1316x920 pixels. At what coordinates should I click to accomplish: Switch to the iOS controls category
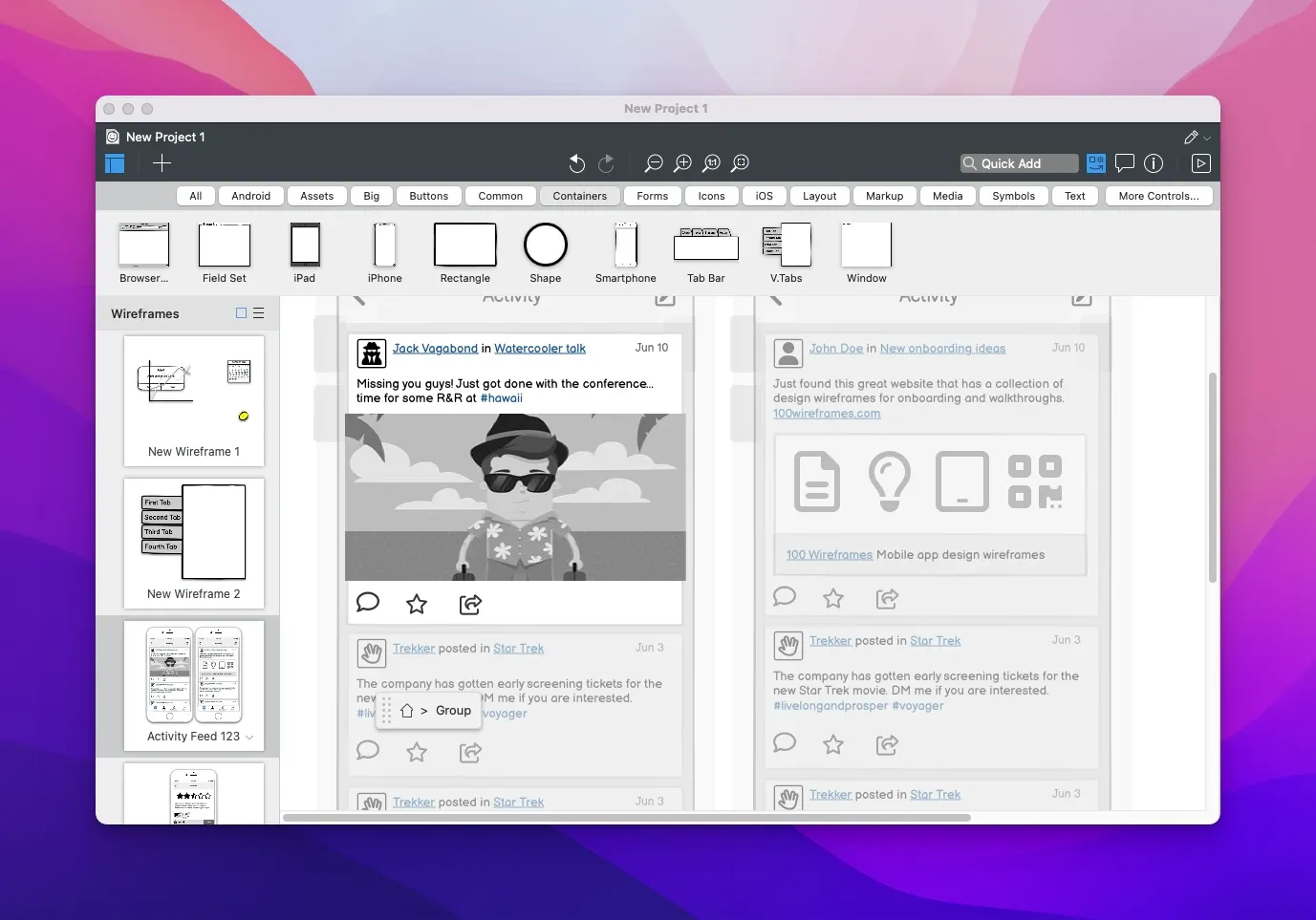(764, 196)
